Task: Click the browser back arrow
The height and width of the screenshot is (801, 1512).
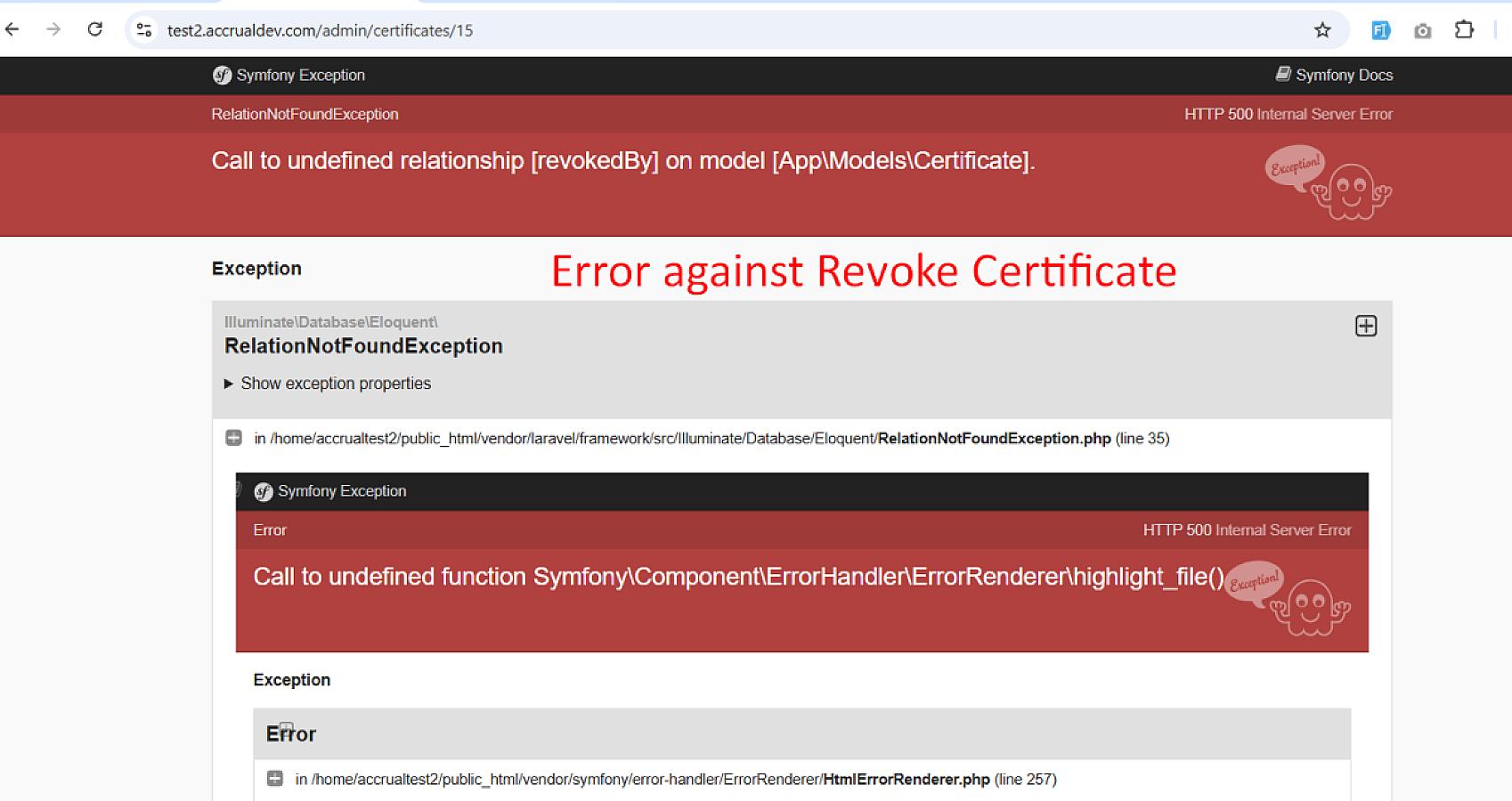Action: (12, 29)
